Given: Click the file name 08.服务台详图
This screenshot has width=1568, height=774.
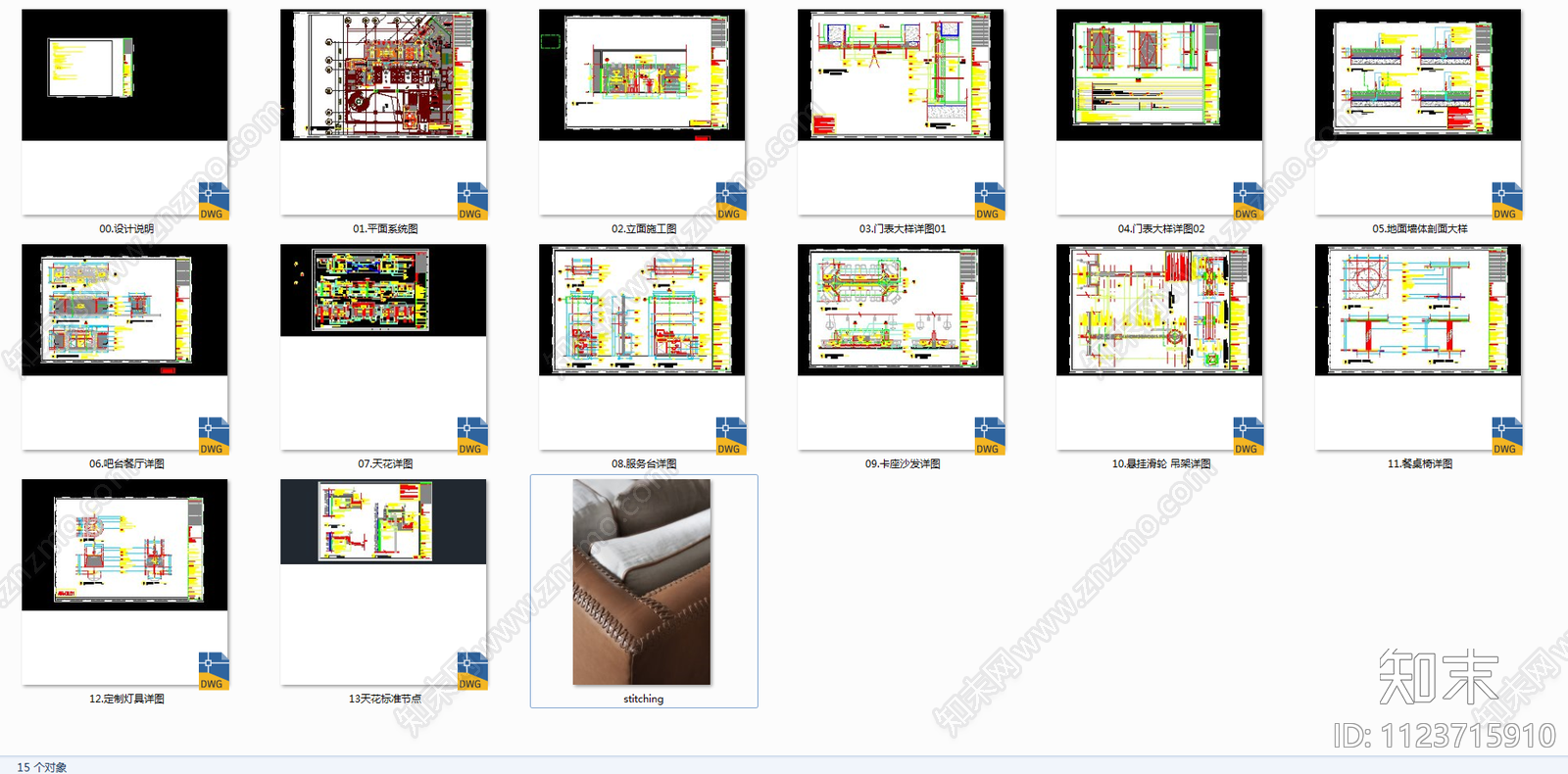Looking at the screenshot, I should point(644,464).
